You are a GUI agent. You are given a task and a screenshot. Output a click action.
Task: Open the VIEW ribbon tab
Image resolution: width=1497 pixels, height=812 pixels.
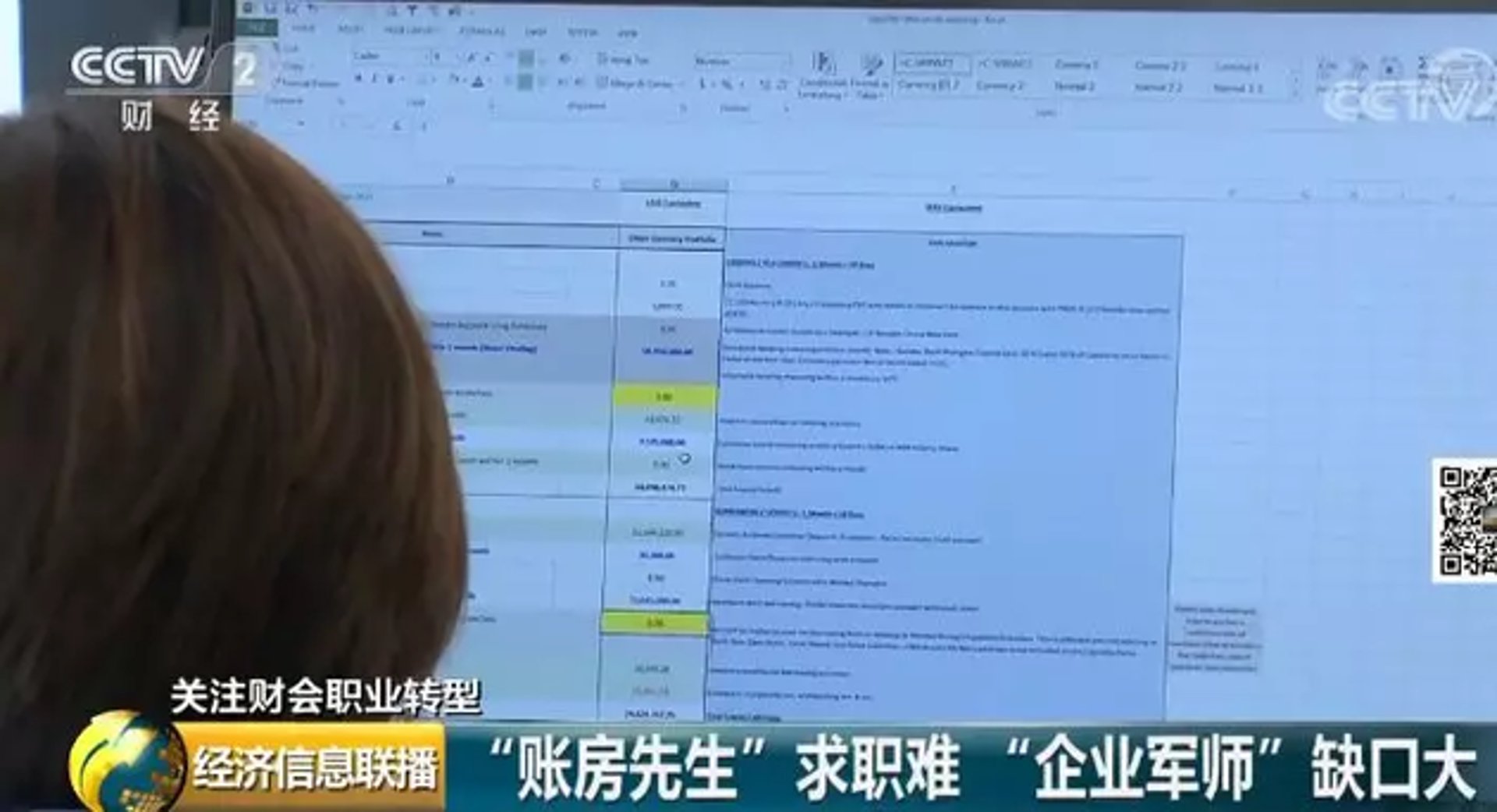(627, 34)
